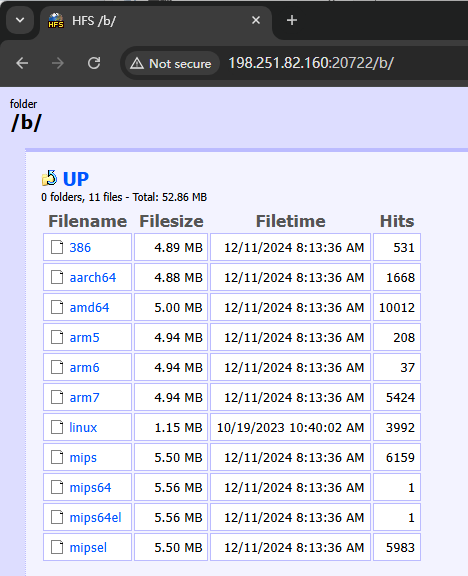Click the /b/ folder path heading
Screen dimensions: 468x576
coord(26,123)
